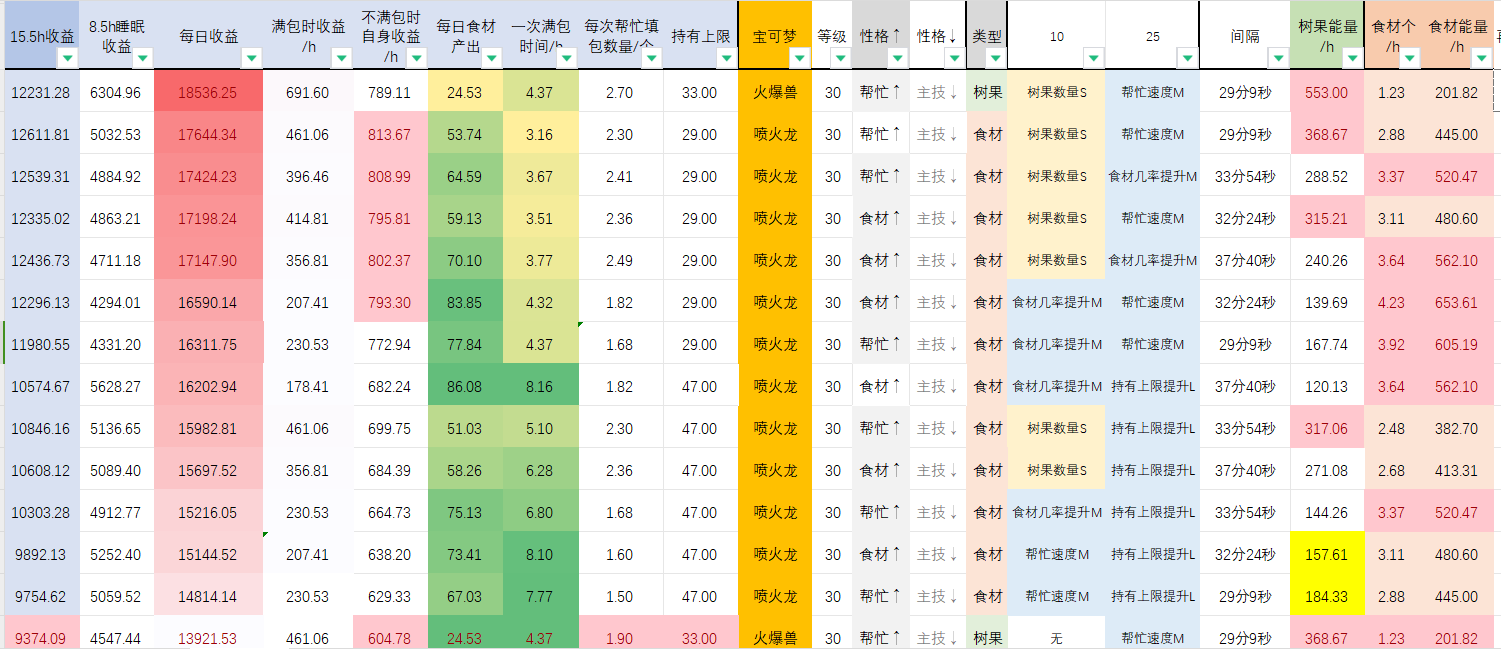Select the cell with value 288.52
This screenshot has width=1501, height=649.
click(x=1327, y=176)
